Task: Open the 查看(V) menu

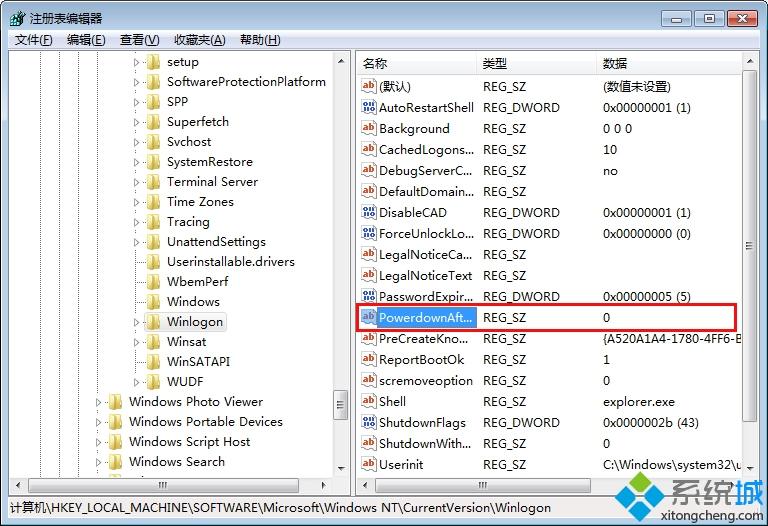Action: coord(140,40)
